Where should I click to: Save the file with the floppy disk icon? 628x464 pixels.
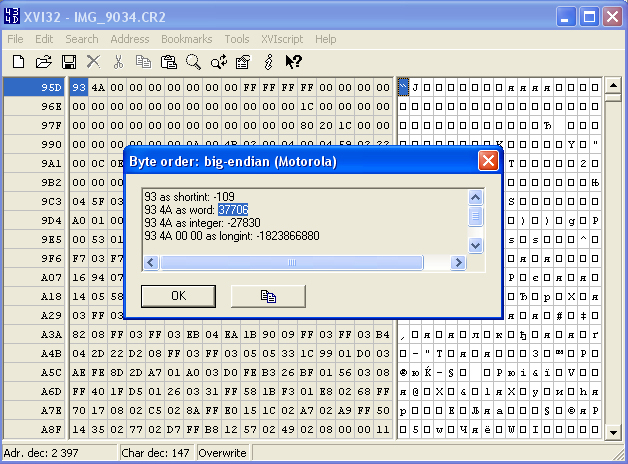click(x=69, y=62)
